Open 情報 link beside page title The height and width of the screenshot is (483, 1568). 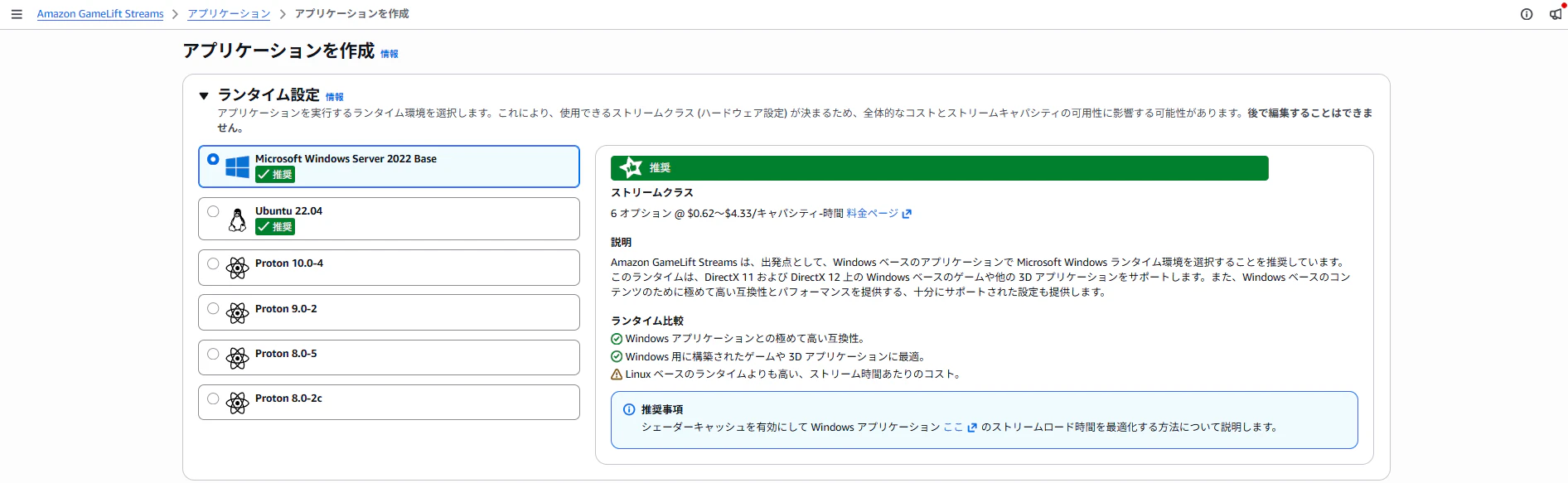coord(390,54)
